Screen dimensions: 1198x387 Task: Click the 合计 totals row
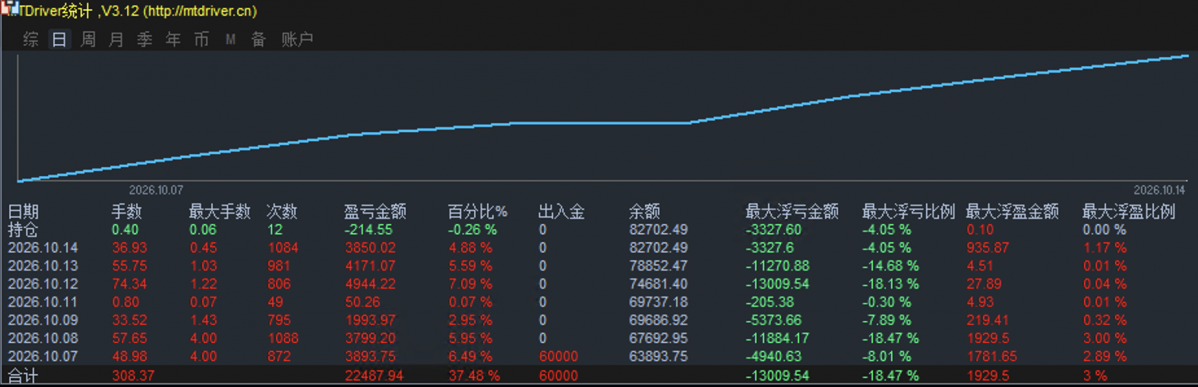pos(599,376)
